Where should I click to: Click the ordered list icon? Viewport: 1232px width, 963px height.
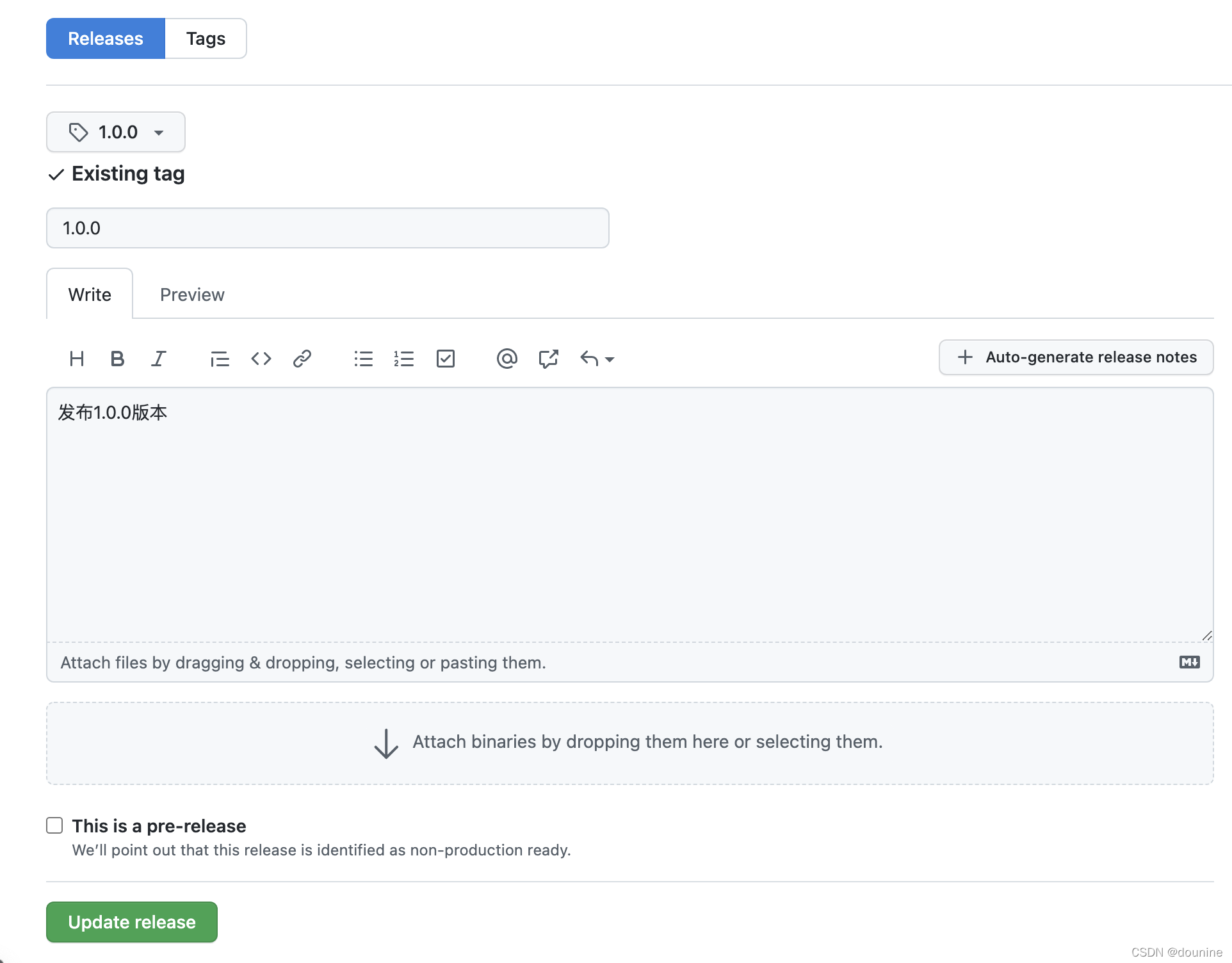(404, 358)
